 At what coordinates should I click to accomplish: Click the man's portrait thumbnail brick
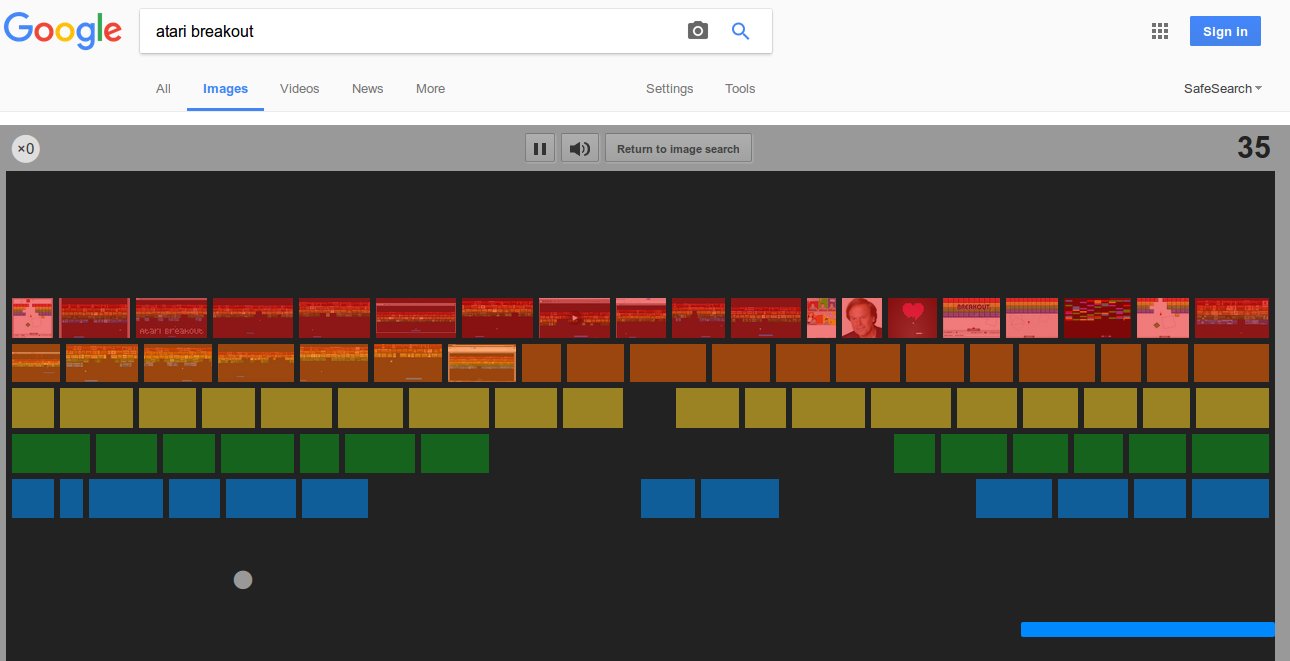click(x=862, y=318)
